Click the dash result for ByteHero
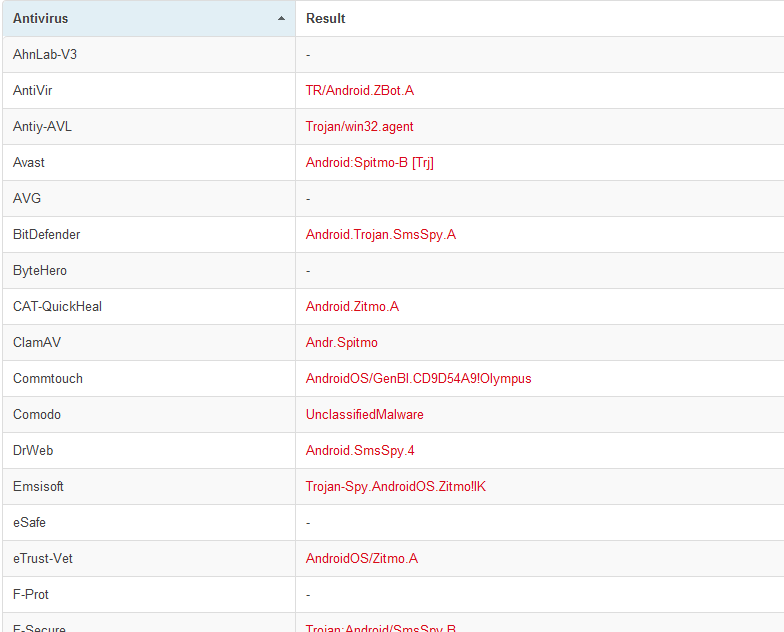Viewport: 784px width, 632px height. pyautogui.click(x=308, y=271)
